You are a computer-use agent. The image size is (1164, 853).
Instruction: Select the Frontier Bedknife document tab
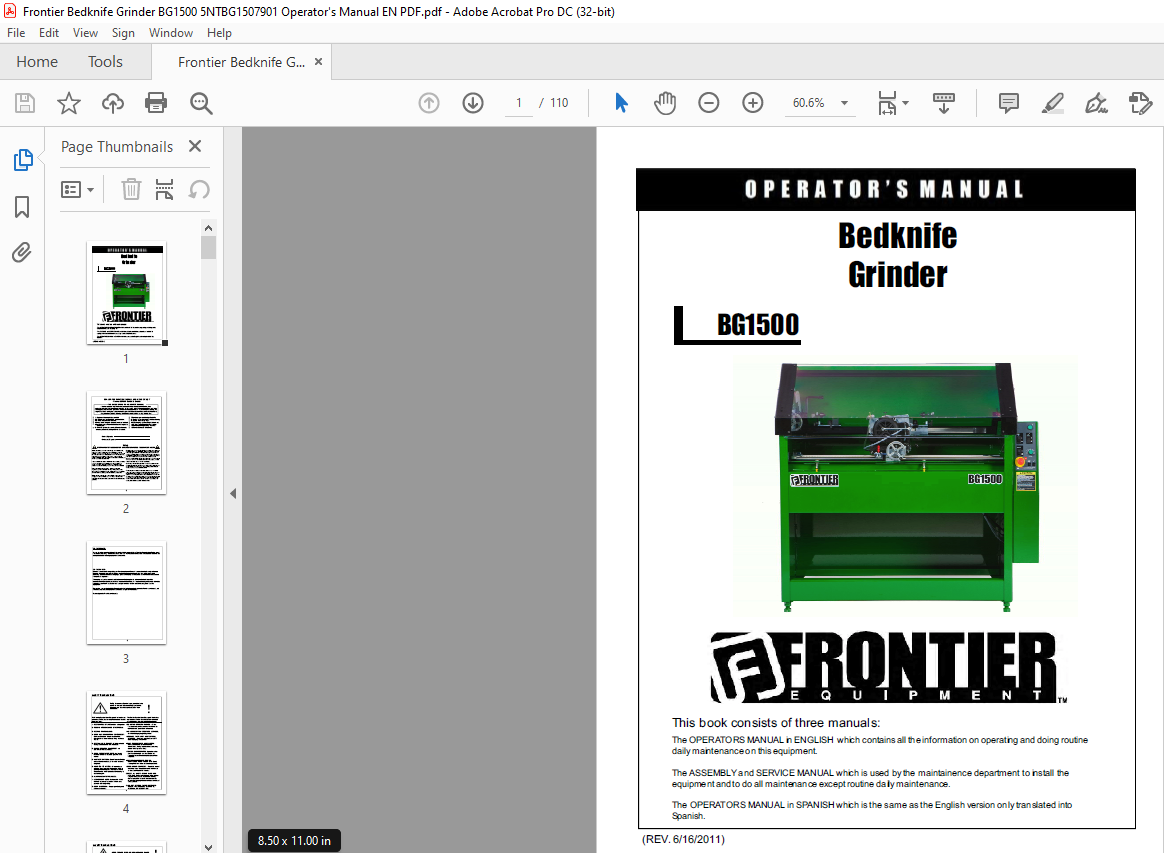tap(241, 62)
